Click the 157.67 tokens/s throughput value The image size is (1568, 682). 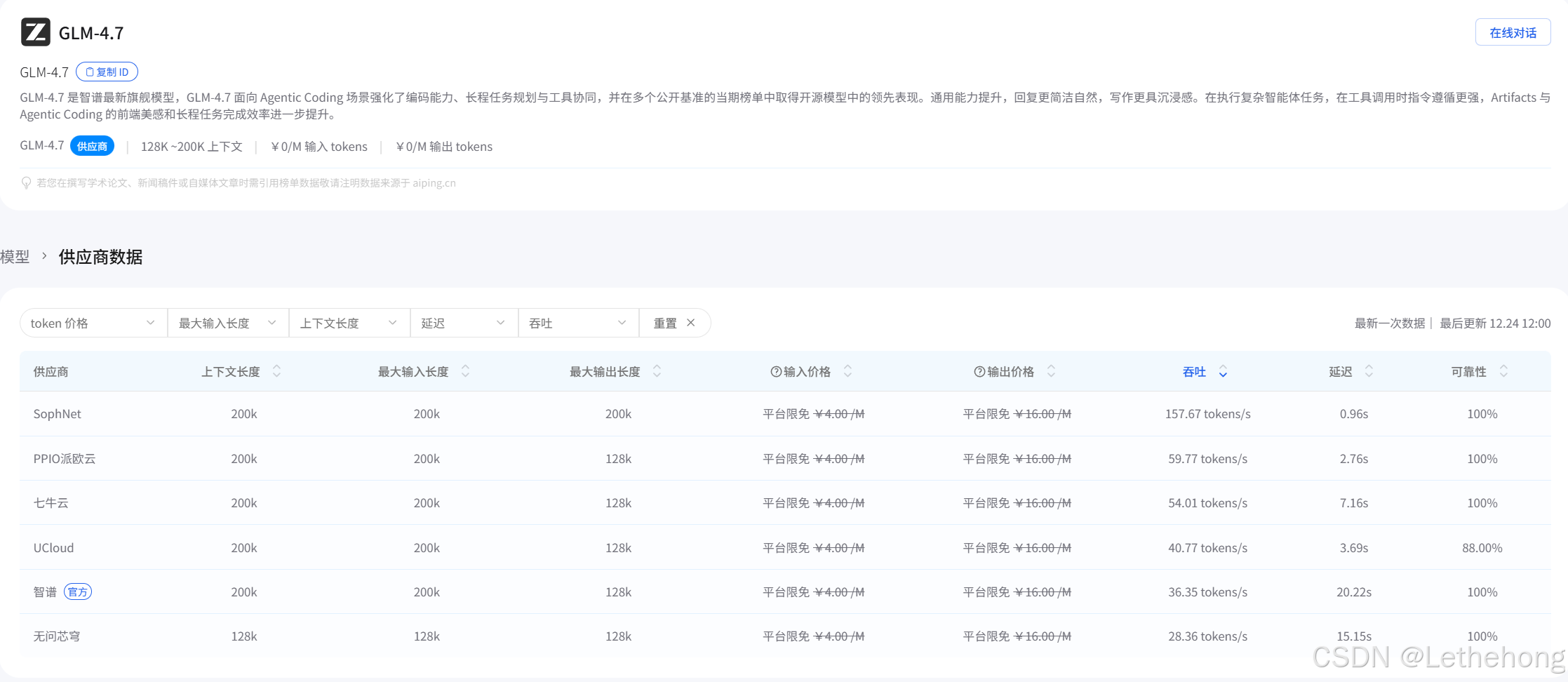1207,414
